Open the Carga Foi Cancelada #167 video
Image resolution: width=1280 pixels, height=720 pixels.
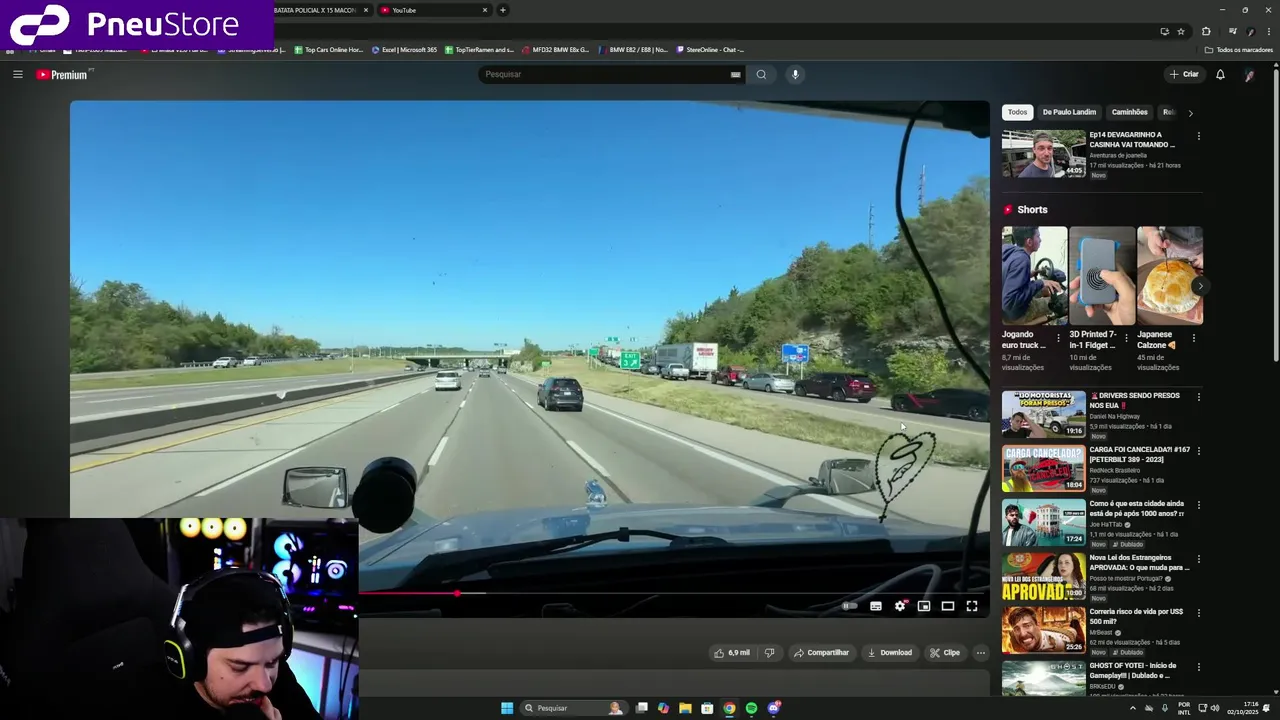pos(1043,468)
